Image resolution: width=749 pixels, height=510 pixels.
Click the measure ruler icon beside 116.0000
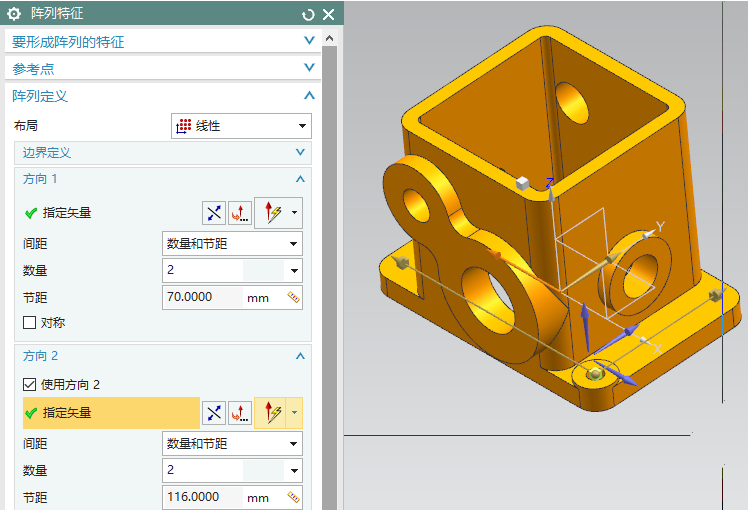pos(293,498)
